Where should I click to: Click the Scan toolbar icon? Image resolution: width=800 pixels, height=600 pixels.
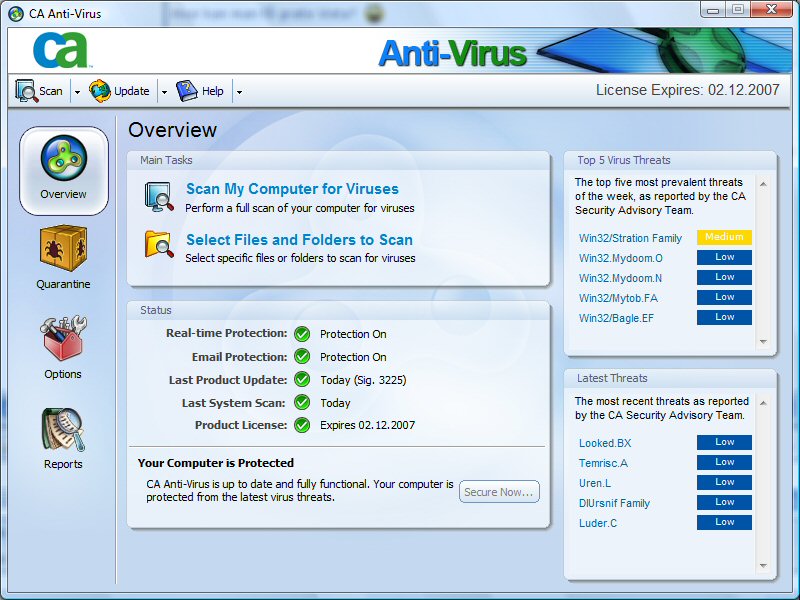click(26, 91)
